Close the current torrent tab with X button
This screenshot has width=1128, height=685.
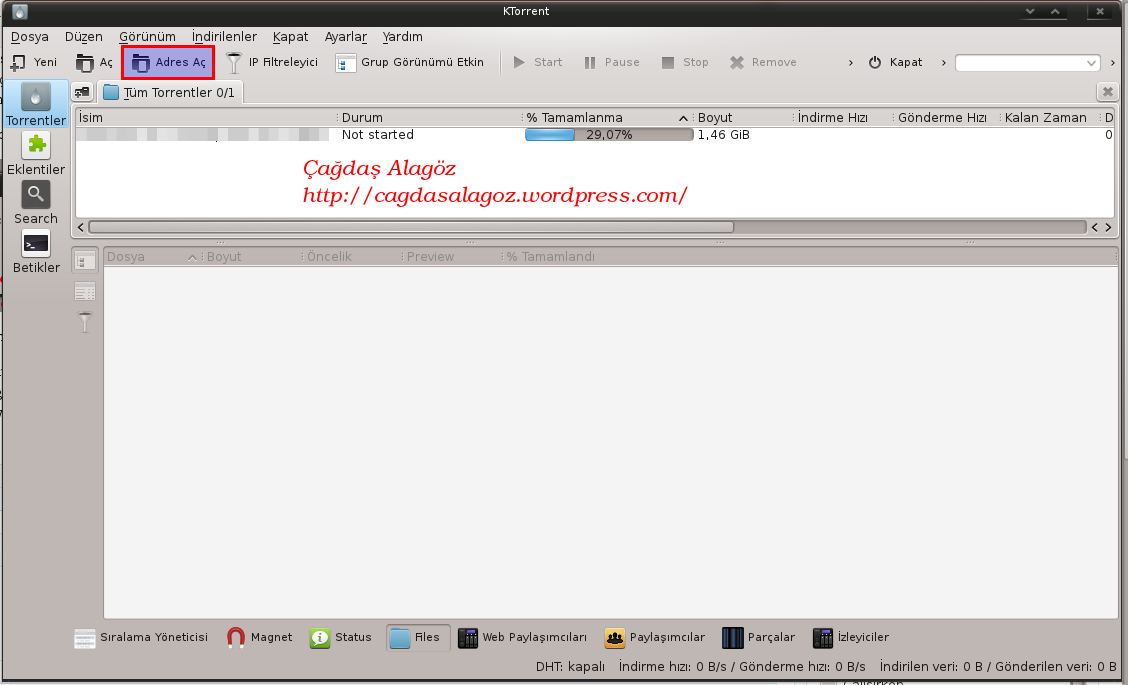[x=1108, y=91]
